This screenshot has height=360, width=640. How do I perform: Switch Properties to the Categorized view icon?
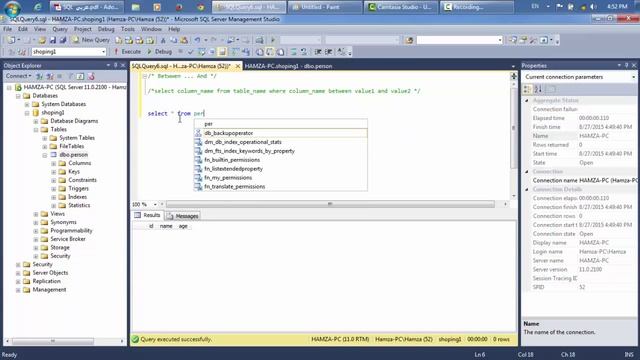pos(527,89)
